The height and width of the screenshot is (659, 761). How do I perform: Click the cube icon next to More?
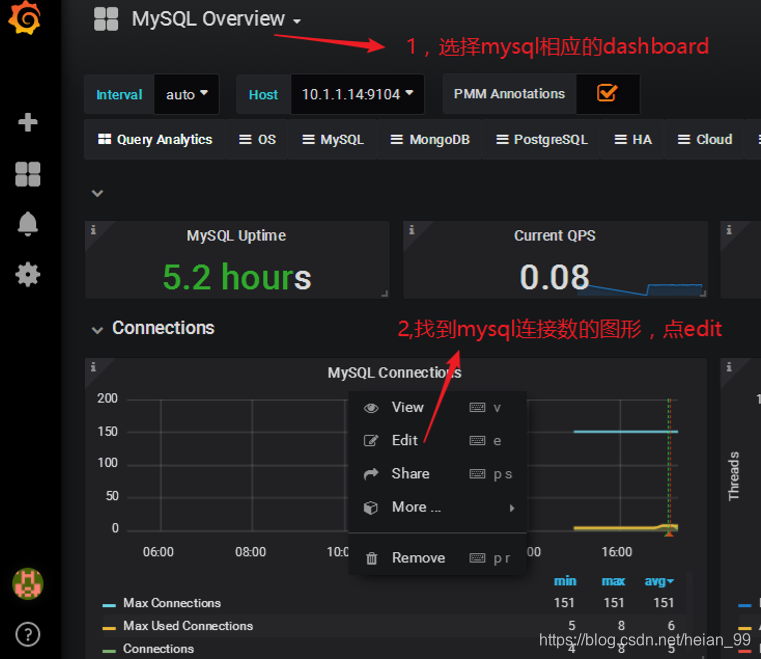point(371,508)
